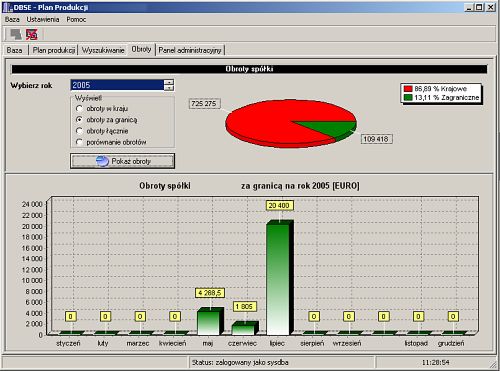Open the Baza menu
500x371 pixels.
[12, 19]
